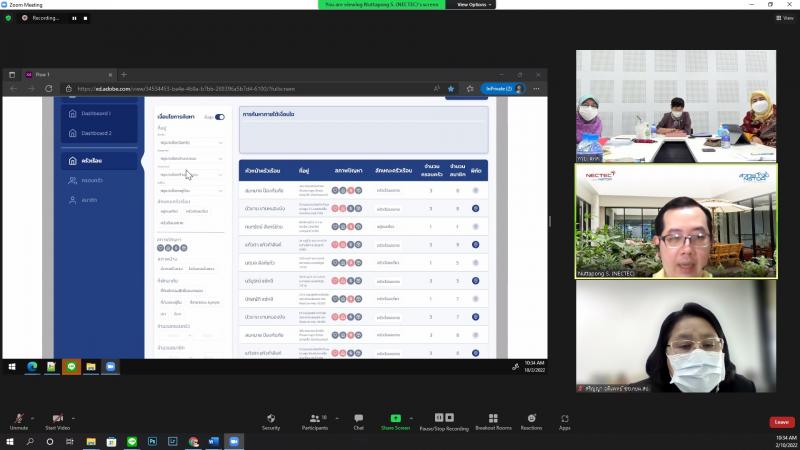
Task: Click the blue last-column circle in the sixth table row
Action: coord(476,281)
